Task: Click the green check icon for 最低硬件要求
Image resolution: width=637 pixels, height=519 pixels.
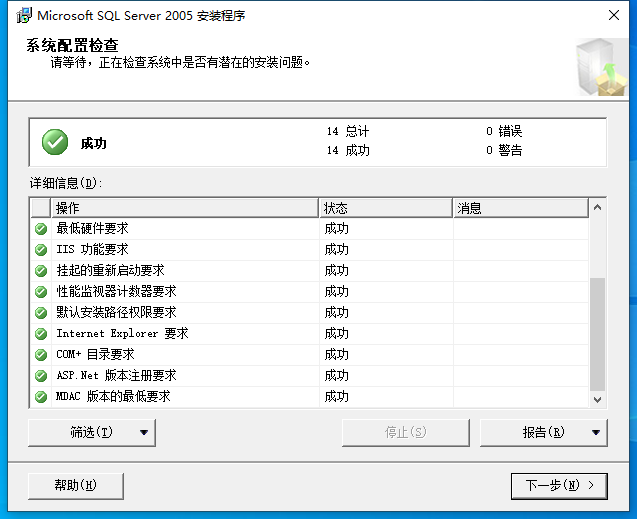Action: [x=41, y=229]
